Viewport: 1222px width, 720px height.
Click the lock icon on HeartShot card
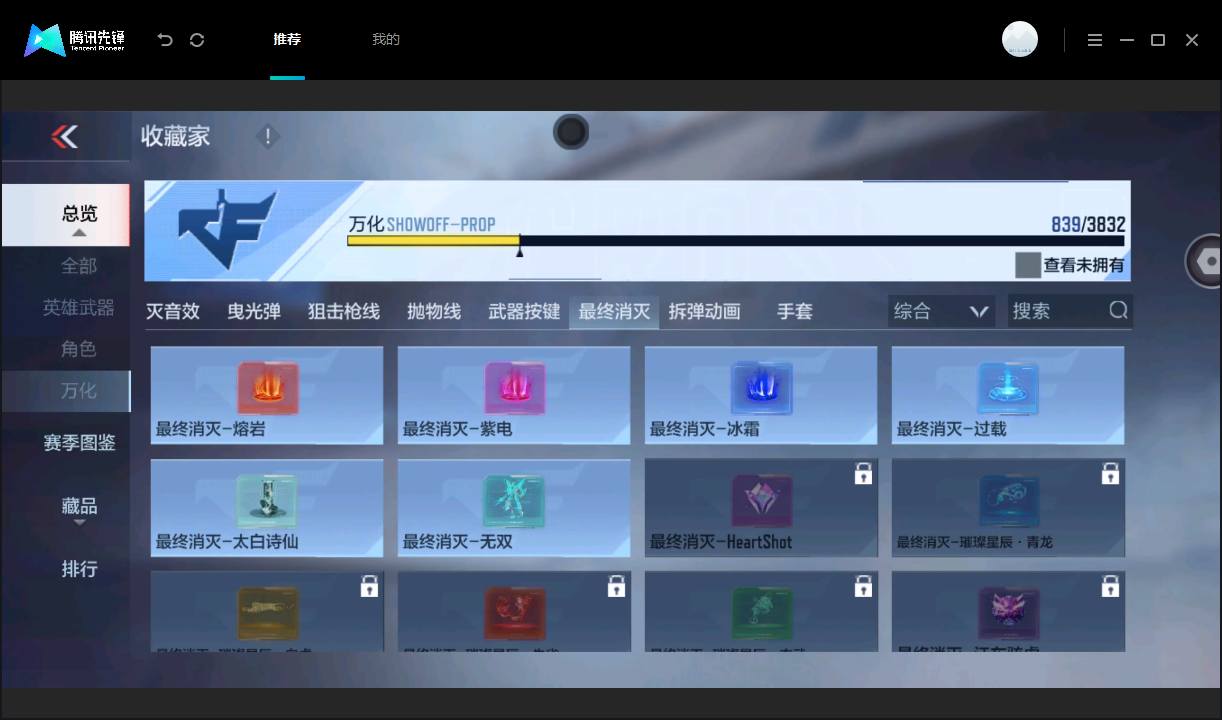(863, 474)
